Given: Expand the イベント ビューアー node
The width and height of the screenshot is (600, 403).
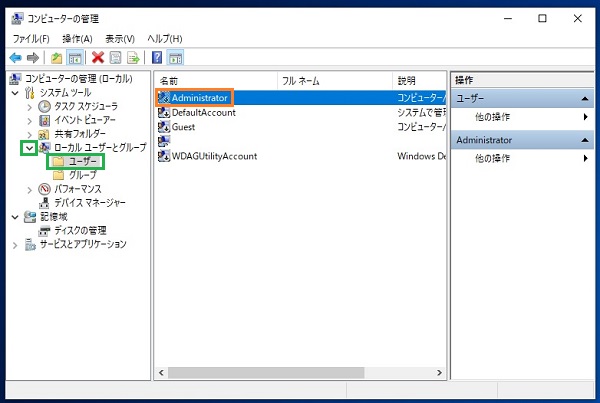Looking at the screenshot, I should pos(29,121).
